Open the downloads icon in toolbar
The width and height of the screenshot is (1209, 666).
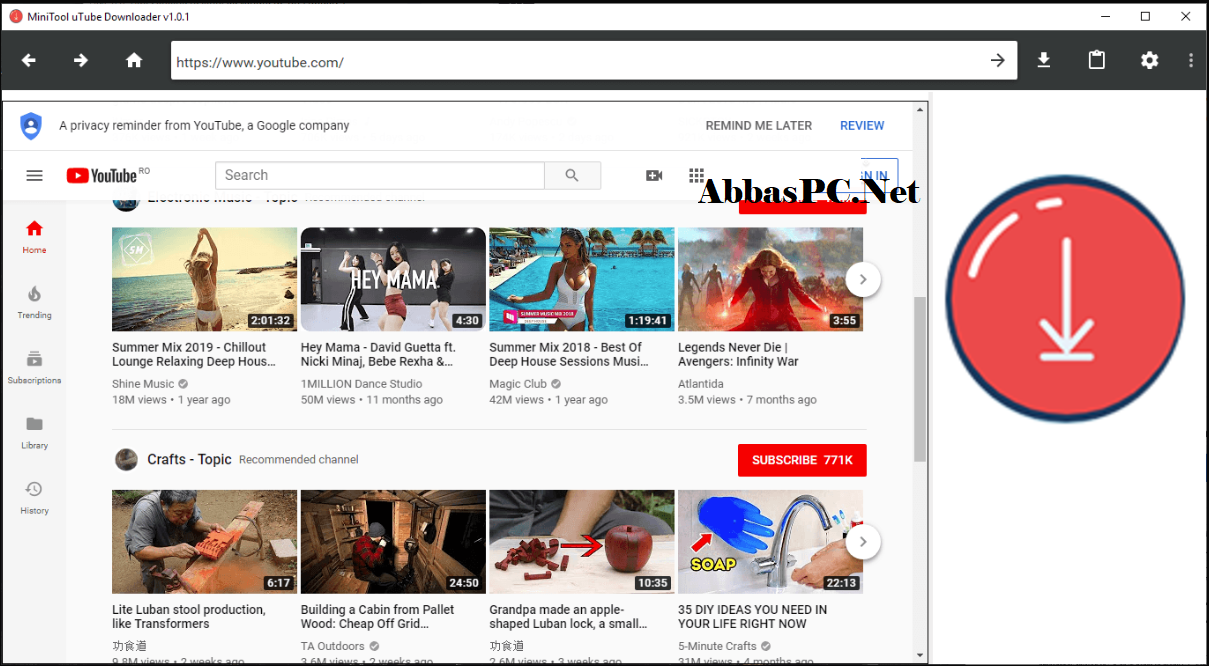pos(1044,61)
